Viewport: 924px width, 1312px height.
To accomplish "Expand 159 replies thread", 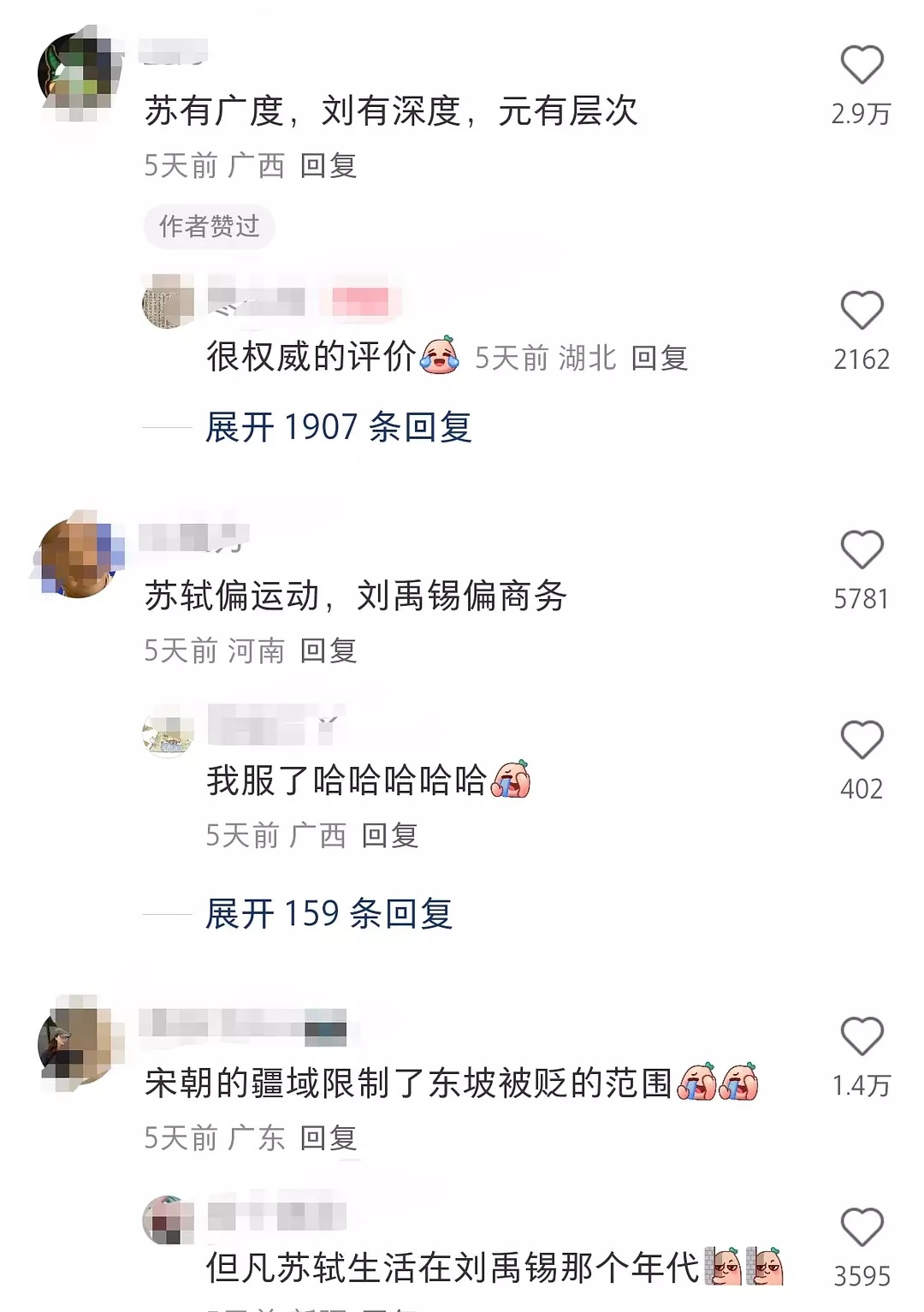I will [329, 913].
